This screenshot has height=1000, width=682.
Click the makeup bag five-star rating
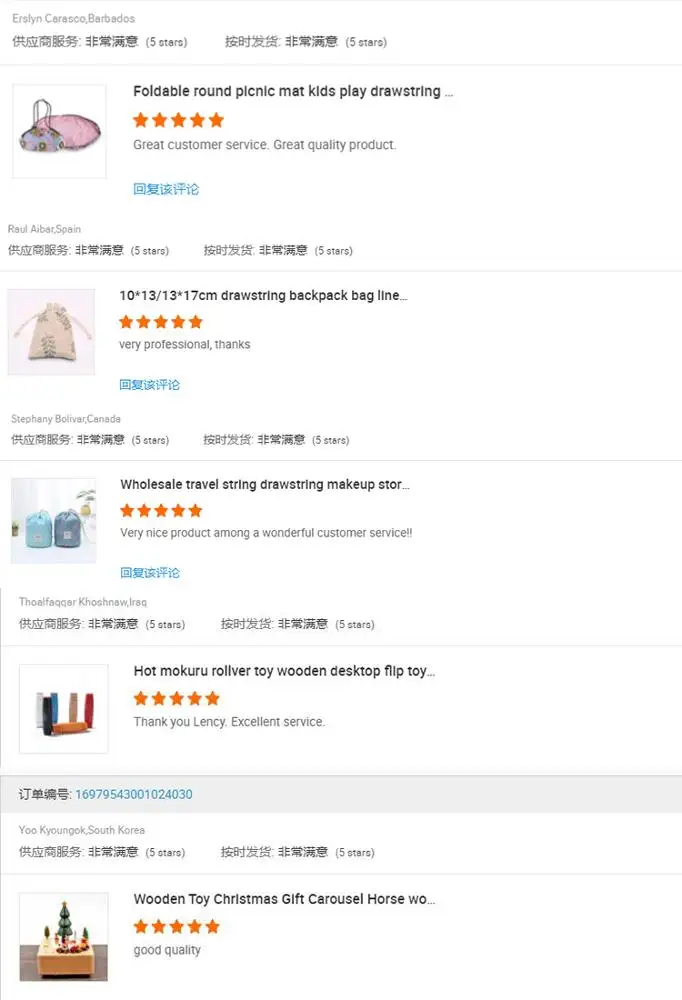click(161, 510)
